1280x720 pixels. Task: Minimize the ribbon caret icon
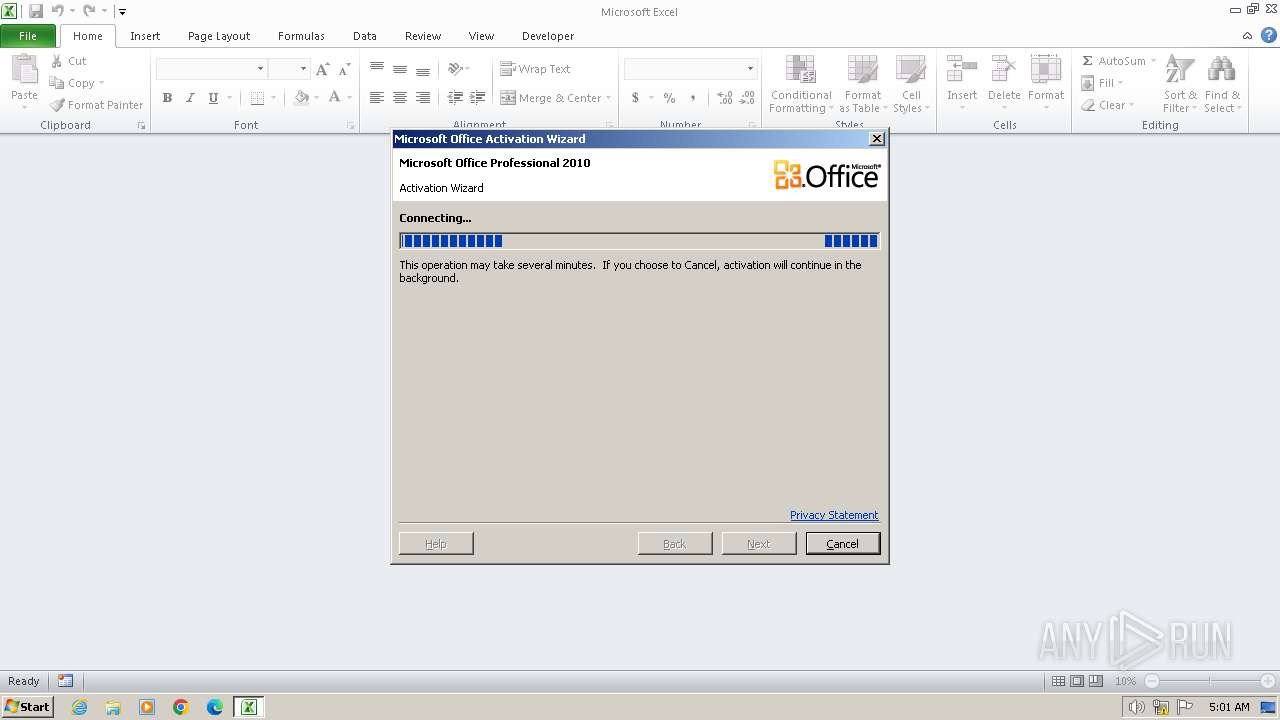pos(1247,36)
